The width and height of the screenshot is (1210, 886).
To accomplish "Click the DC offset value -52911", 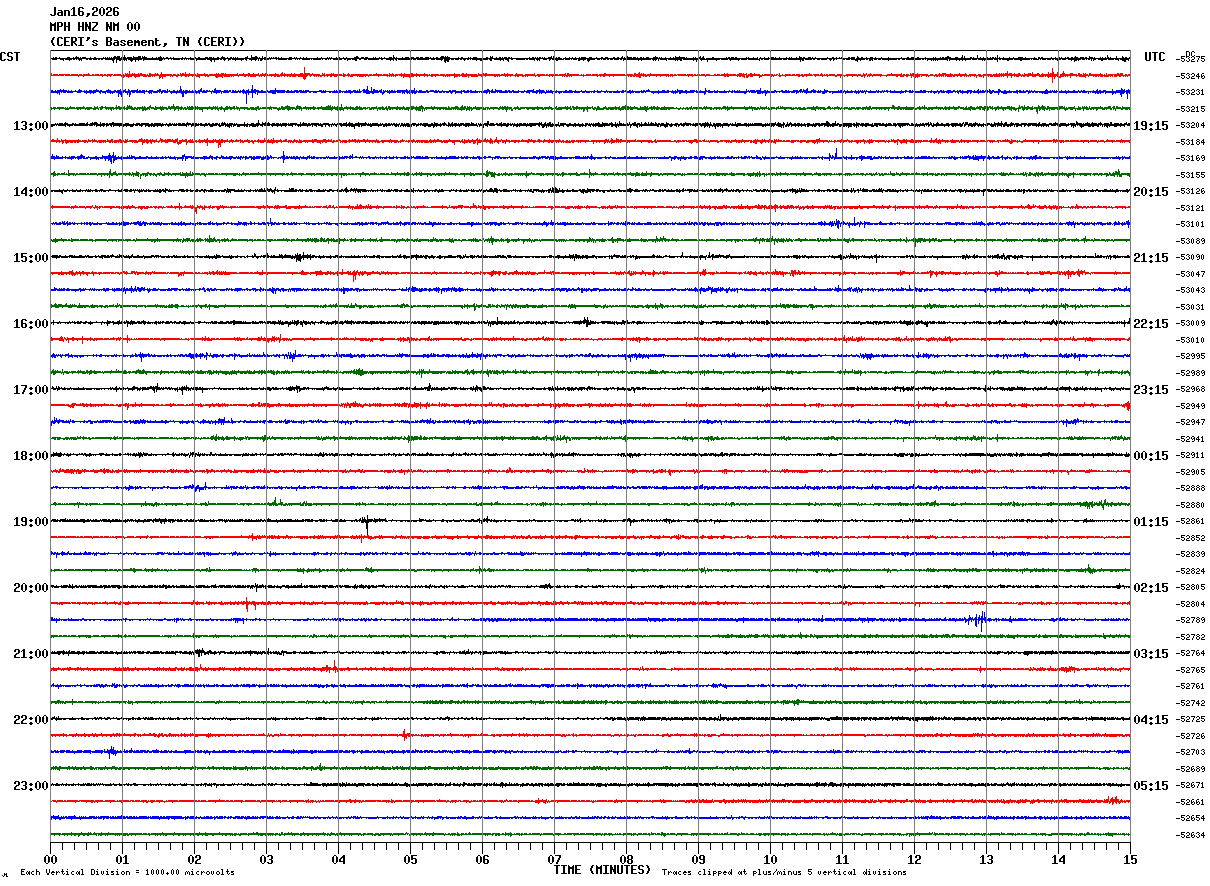I will 1190,455.
